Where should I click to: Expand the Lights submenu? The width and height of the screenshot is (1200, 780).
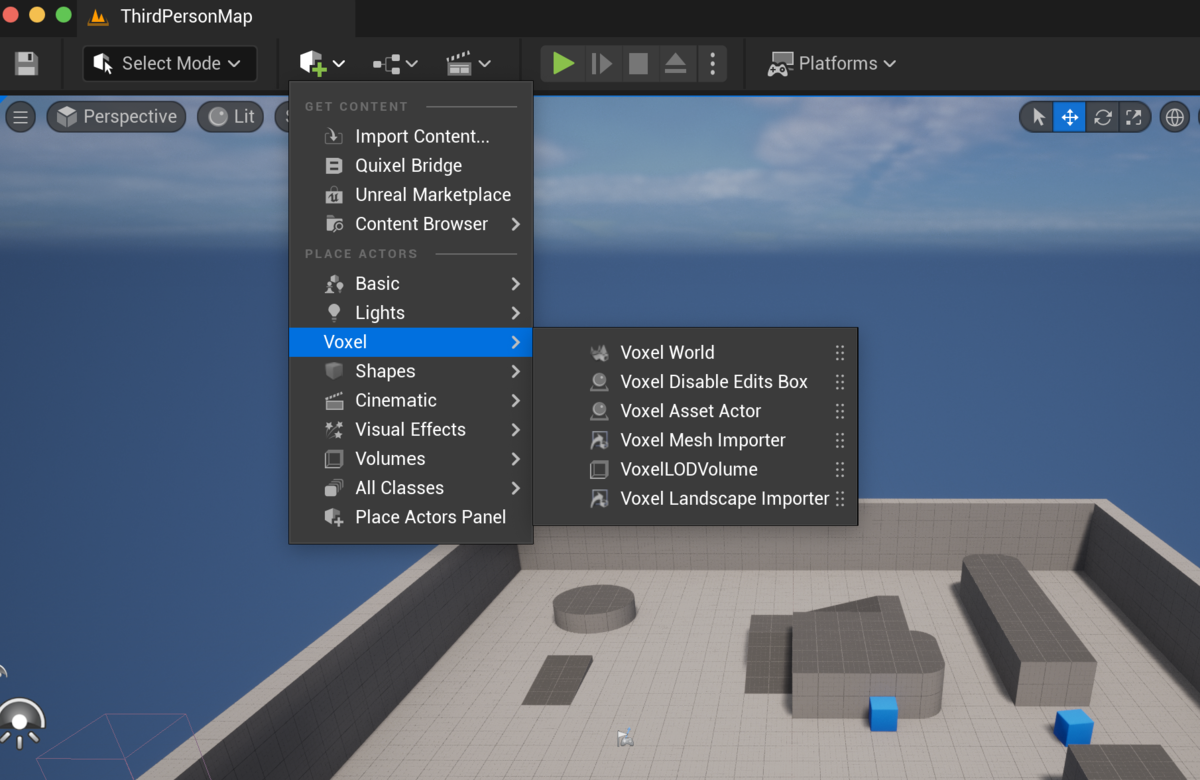[411, 313]
